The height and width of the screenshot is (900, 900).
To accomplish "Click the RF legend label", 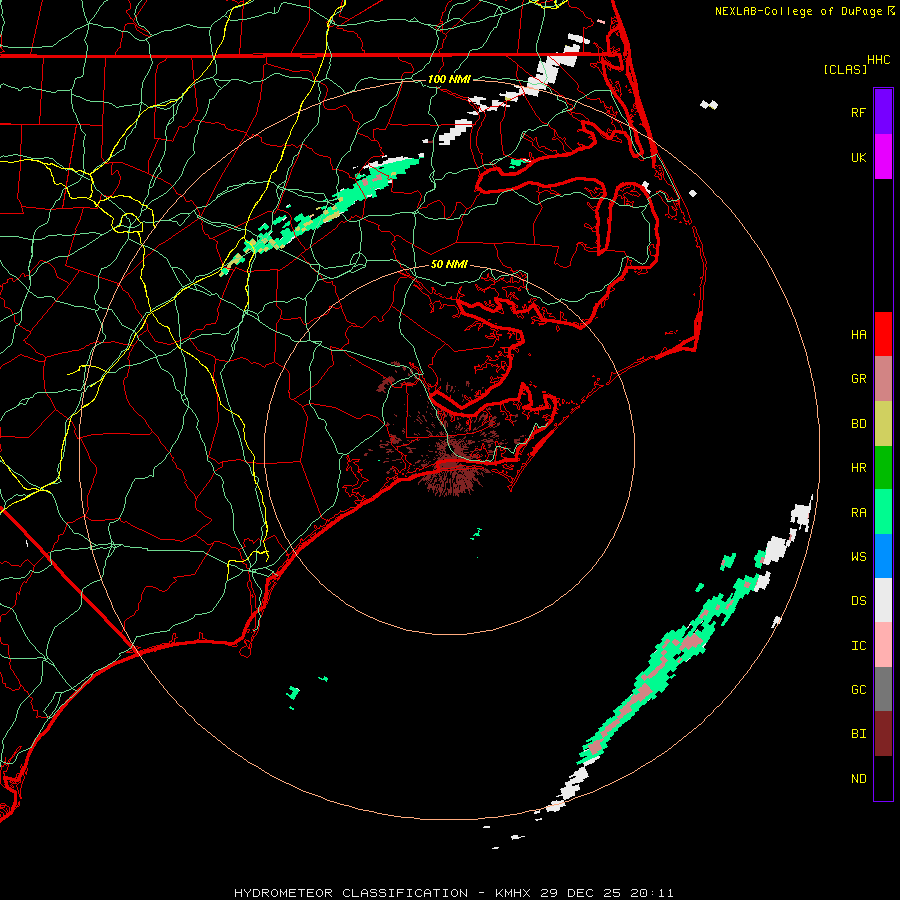I will click(x=858, y=112).
